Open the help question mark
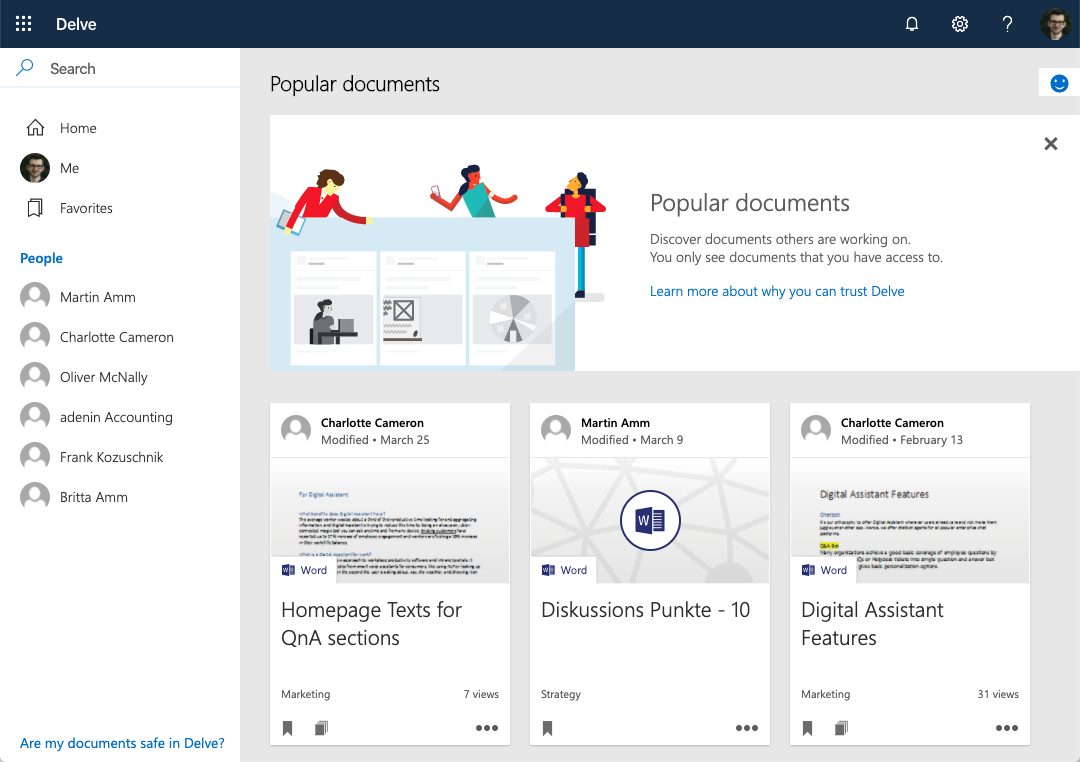The image size is (1080, 762). [1007, 24]
